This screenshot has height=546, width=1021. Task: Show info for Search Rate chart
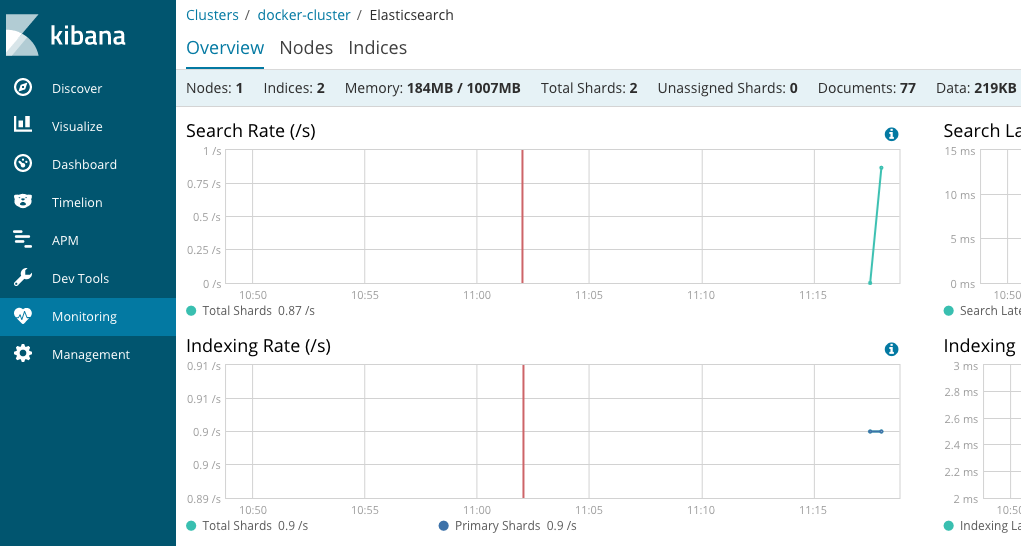click(891, 134)
